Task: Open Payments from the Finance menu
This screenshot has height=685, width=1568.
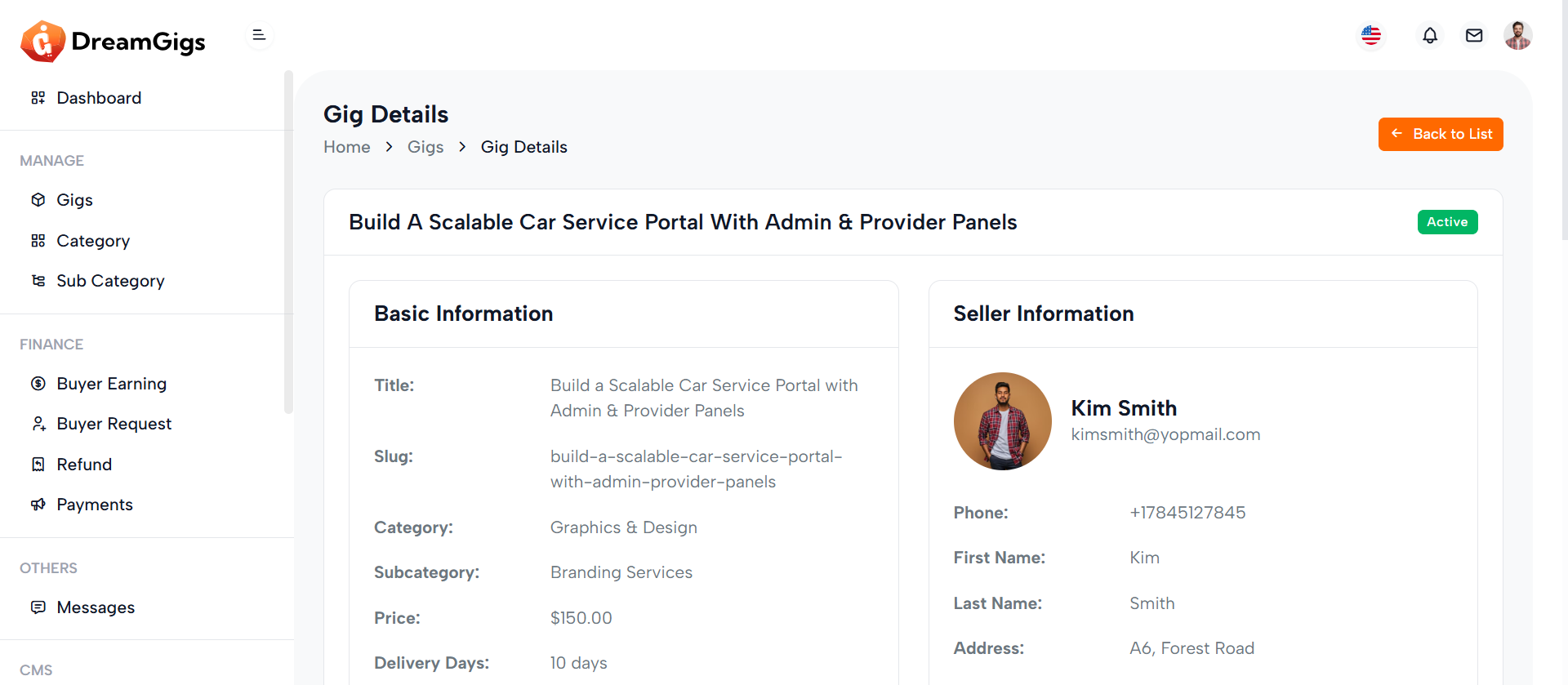Action: pyautogui.click(x=95, y=505)
